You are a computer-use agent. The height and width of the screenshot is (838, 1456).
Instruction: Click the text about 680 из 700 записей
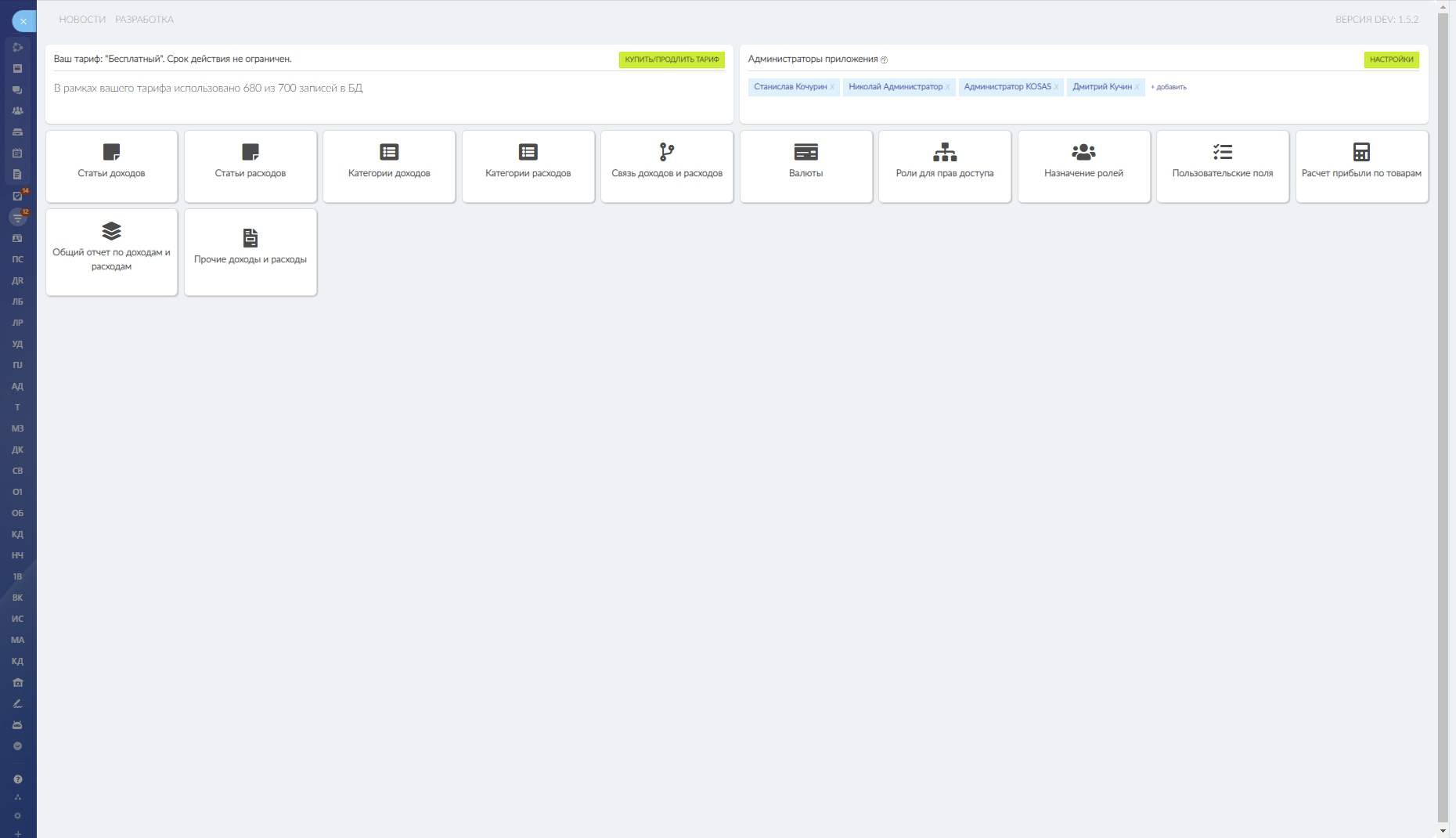[x=208, y=88]
